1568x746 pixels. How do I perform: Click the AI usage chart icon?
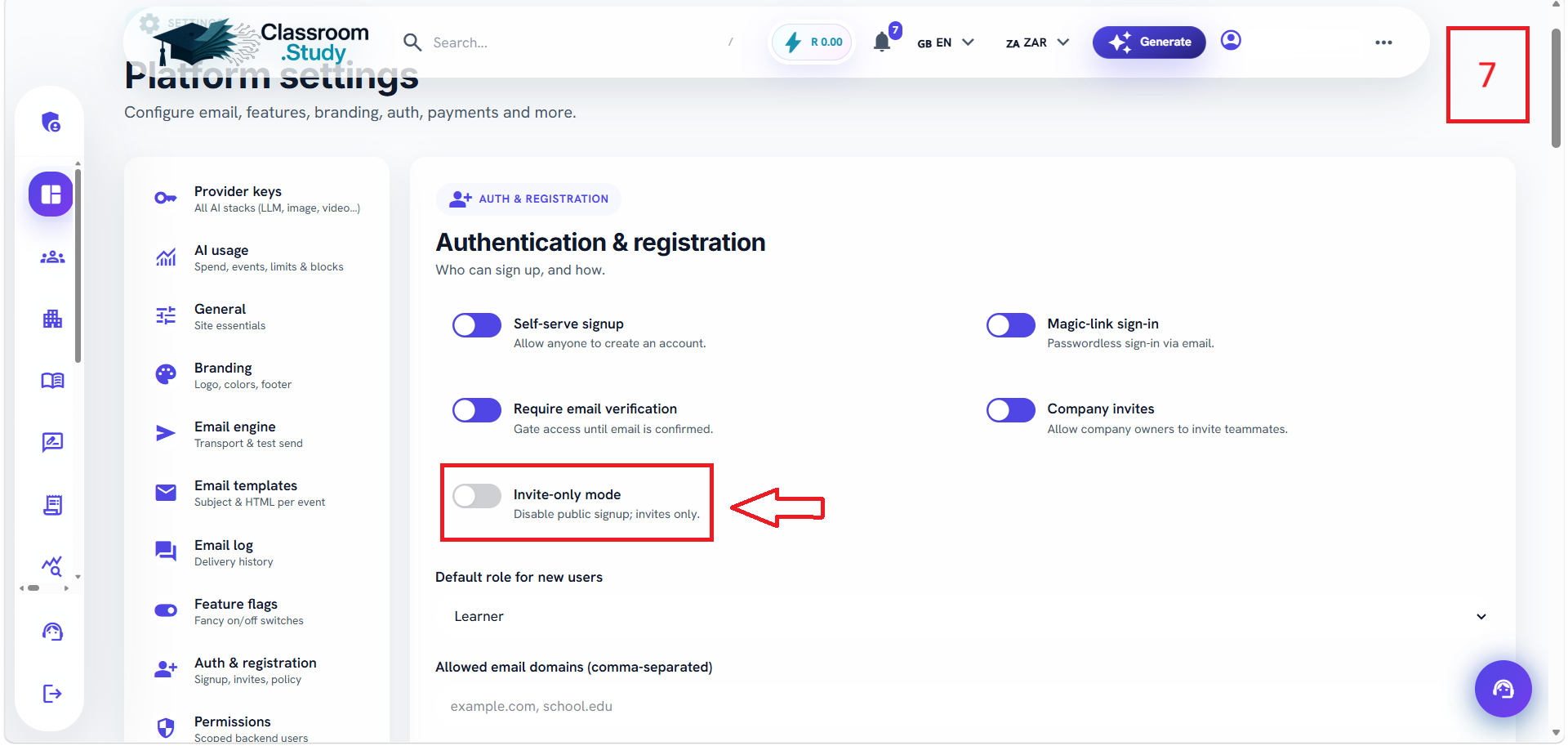pos(166,257)
